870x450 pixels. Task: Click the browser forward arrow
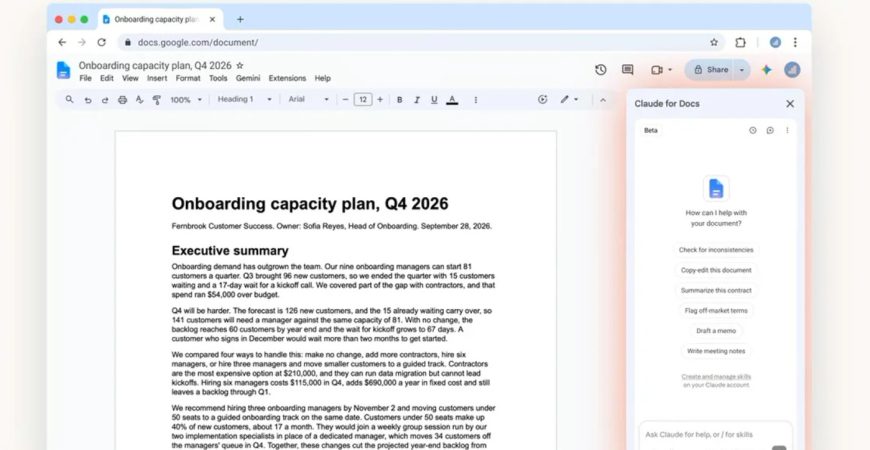pyautogui.click(x=82, y=42)
